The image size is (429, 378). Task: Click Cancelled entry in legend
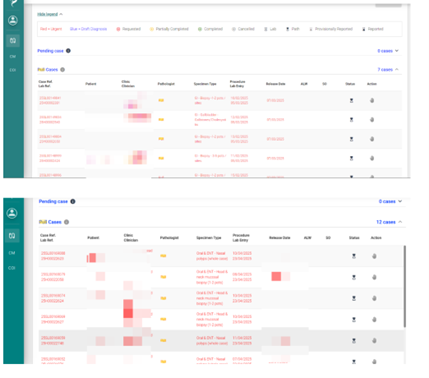click(243, 29)
